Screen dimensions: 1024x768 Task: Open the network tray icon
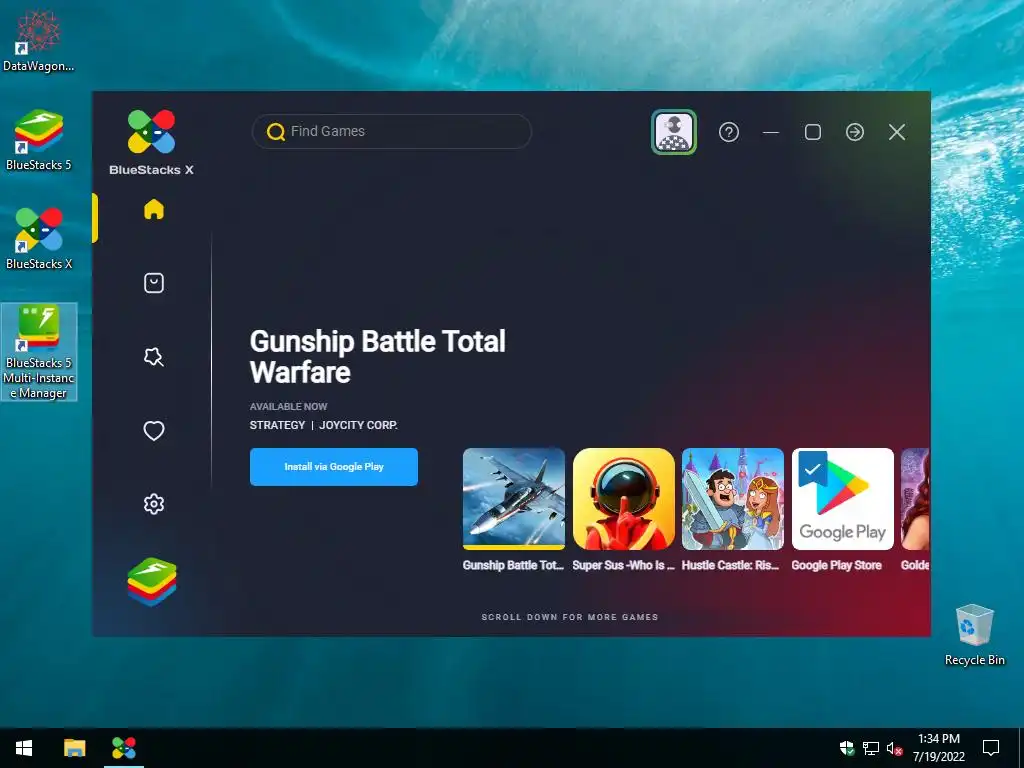pyautogui.click(x=871, y=748)
